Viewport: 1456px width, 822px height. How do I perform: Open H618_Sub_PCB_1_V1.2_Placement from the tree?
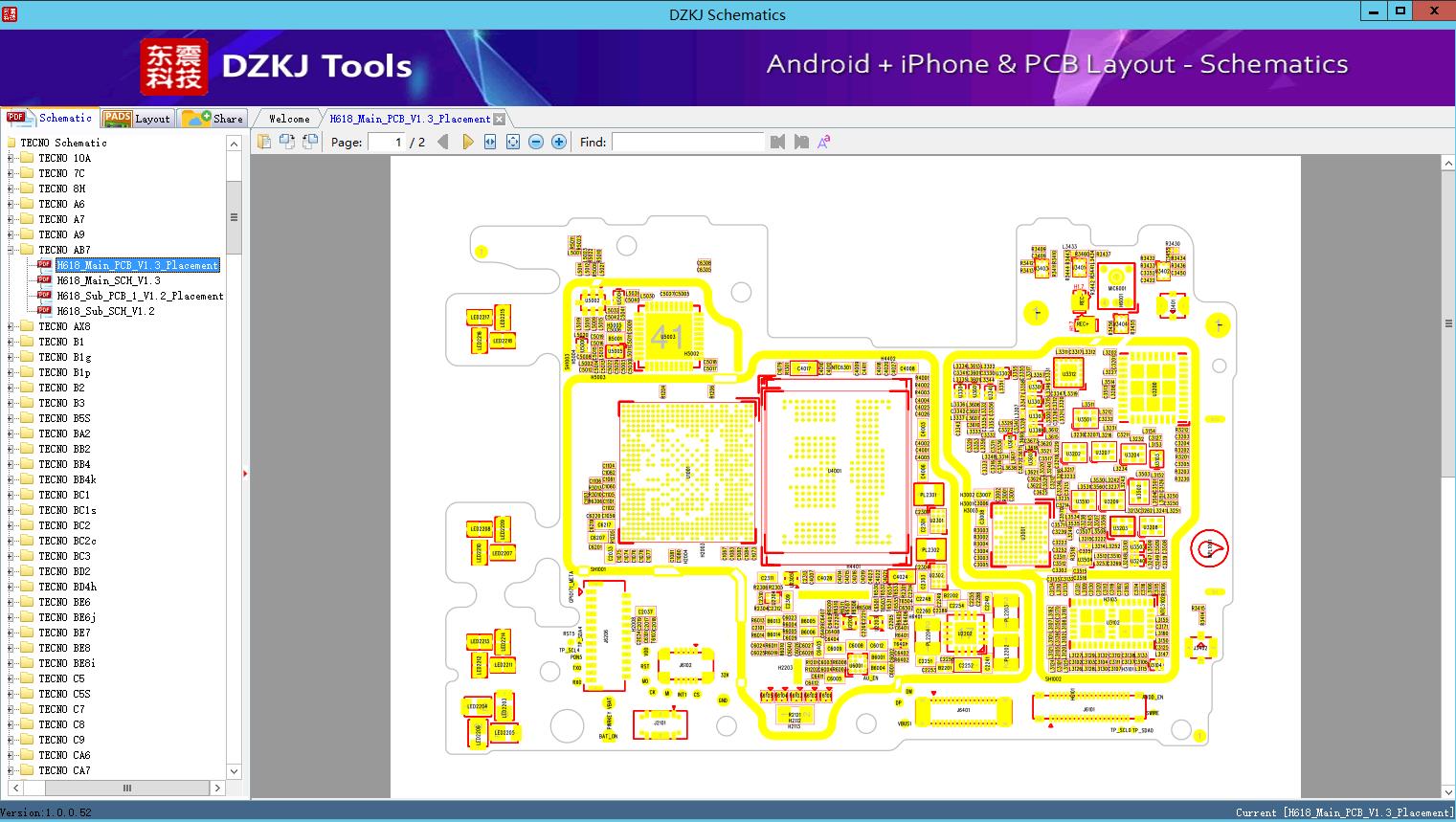pyautogui.click(x=140, y=296)
